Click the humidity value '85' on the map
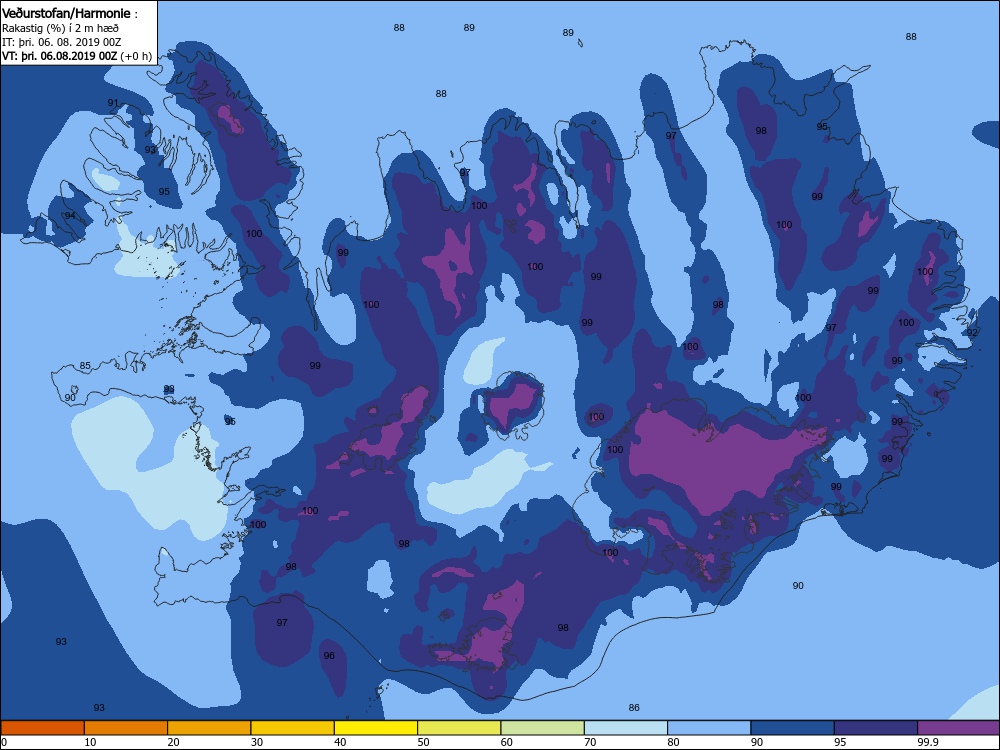Viewport: 1000px width, 750px height. pyautogui.click(x=85, y=366)
